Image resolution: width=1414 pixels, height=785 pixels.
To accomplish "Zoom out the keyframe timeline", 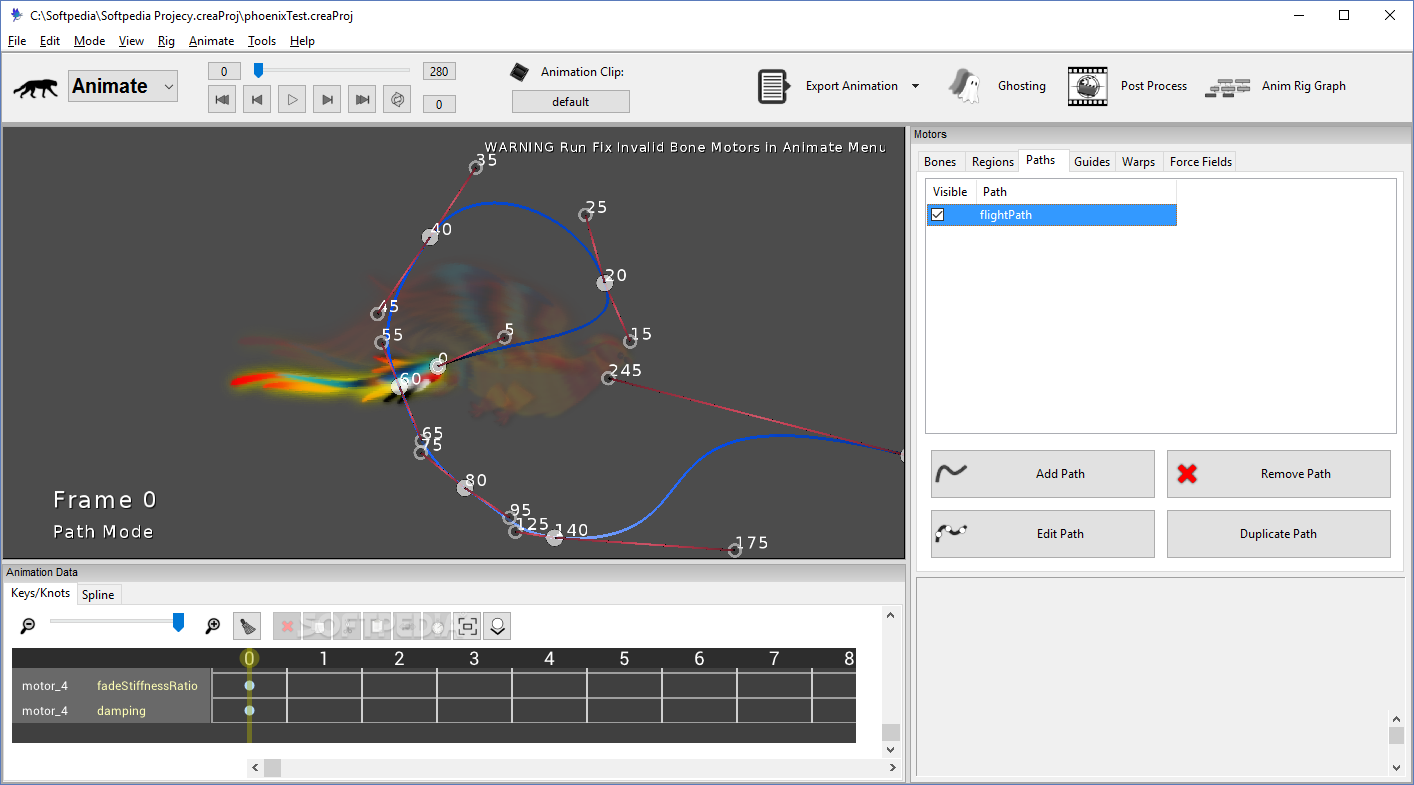I will pos(28,626).
